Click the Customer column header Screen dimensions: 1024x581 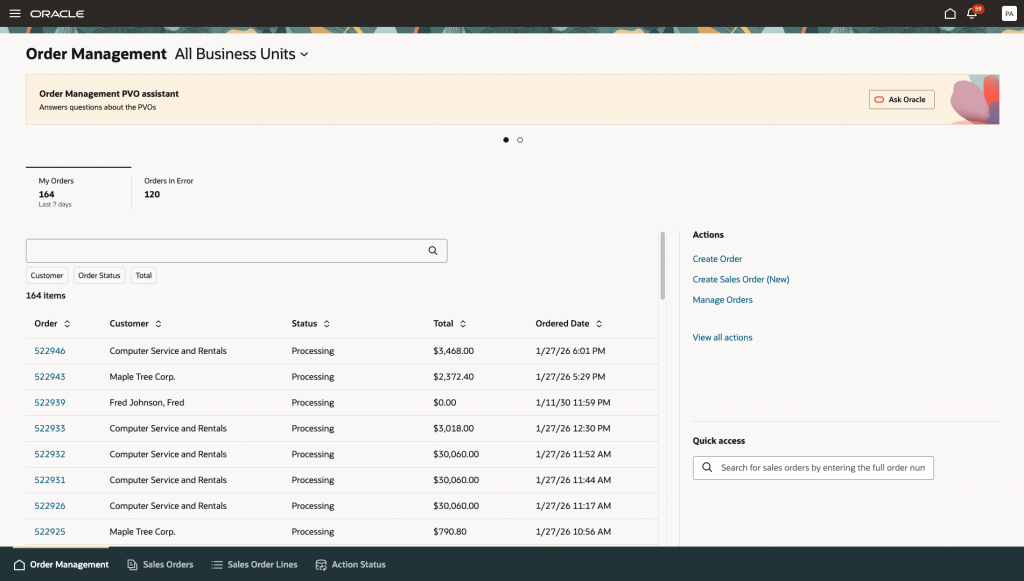(x=129, y=324)
